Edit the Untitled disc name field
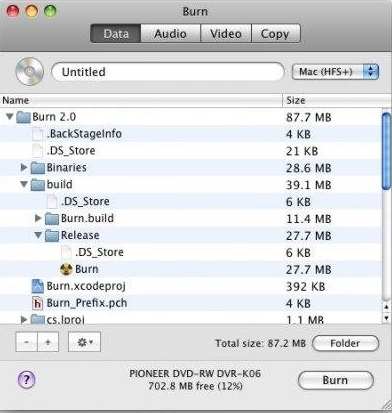The image size is (392, 413). 168,72
